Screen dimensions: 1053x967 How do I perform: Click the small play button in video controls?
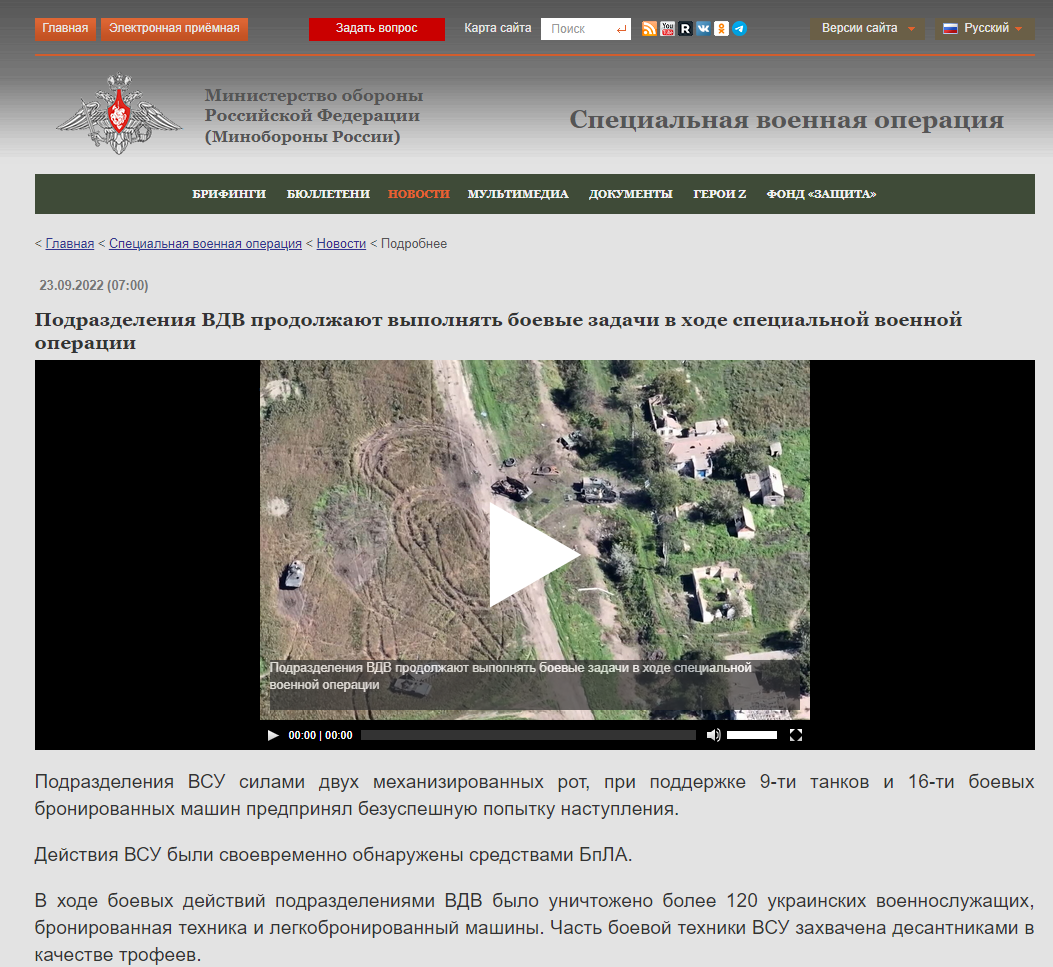(x=273, y=735)
